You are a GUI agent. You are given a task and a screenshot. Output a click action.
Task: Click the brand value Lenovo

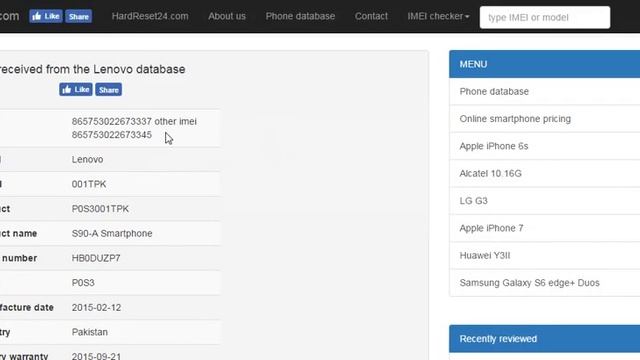pyautogui.click(x=87, y=160)
